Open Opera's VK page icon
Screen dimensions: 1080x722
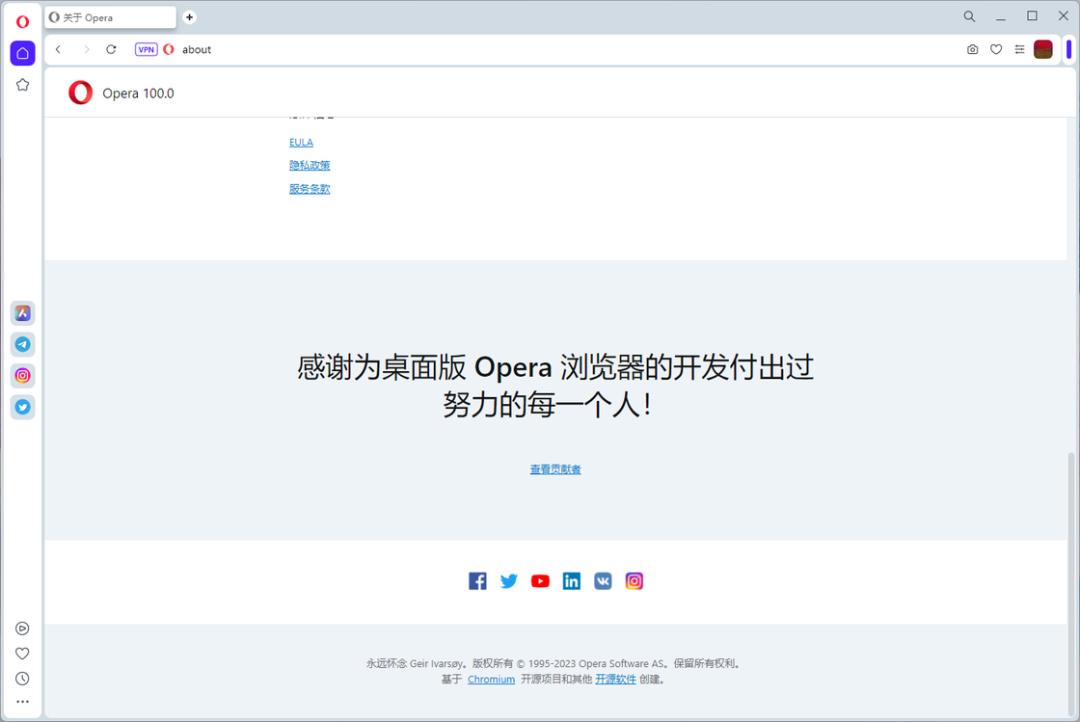pos(603,581)
